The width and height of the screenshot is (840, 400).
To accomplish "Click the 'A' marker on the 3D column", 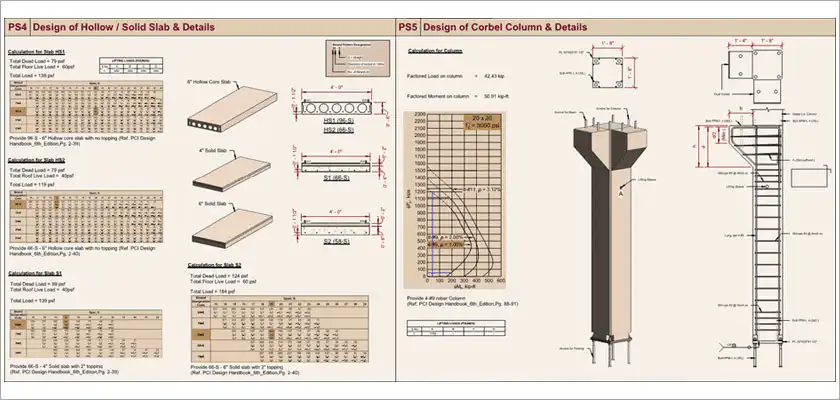I will [x=621, y=194].
